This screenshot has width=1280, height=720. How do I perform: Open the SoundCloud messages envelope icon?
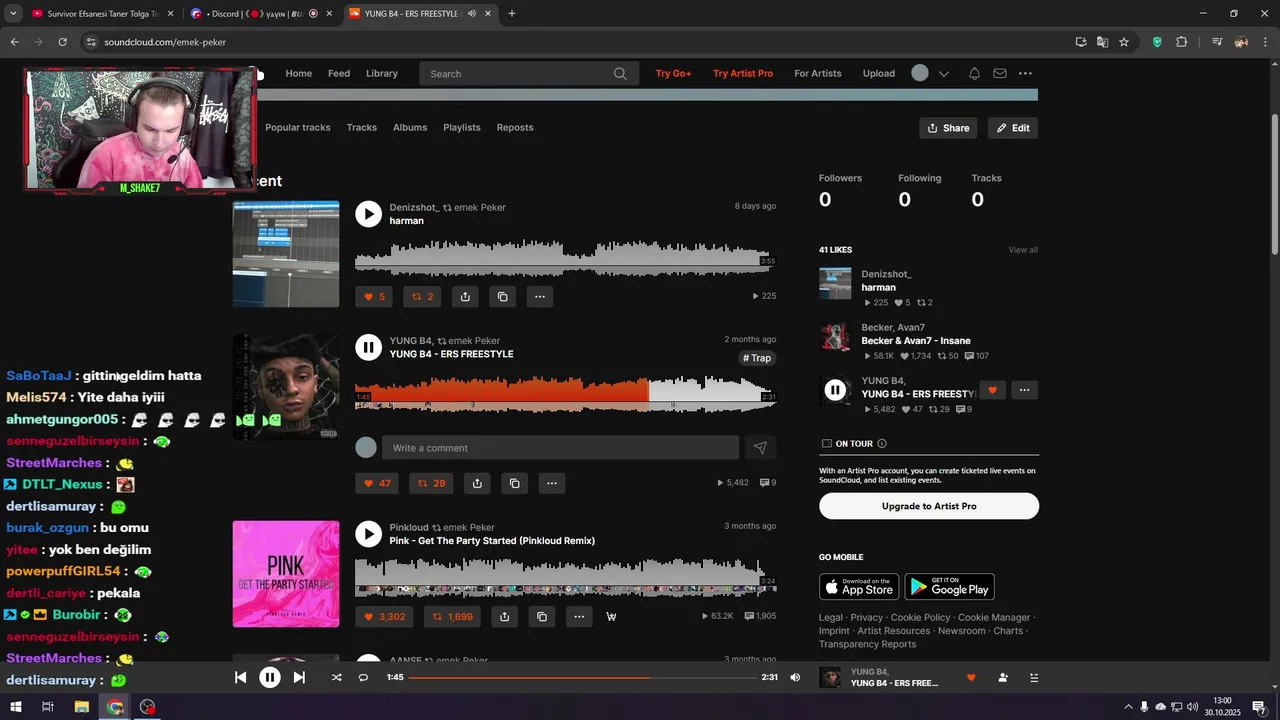tap(1000, 73)
